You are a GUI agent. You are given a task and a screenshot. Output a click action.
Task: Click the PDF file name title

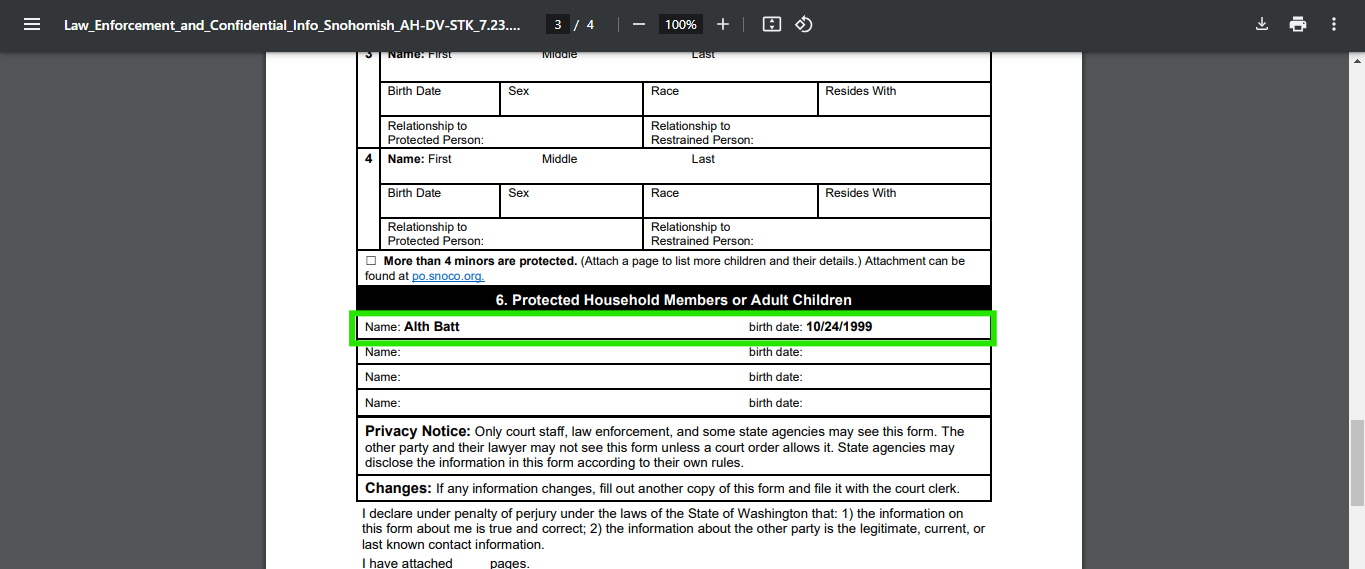click(292, 25)
